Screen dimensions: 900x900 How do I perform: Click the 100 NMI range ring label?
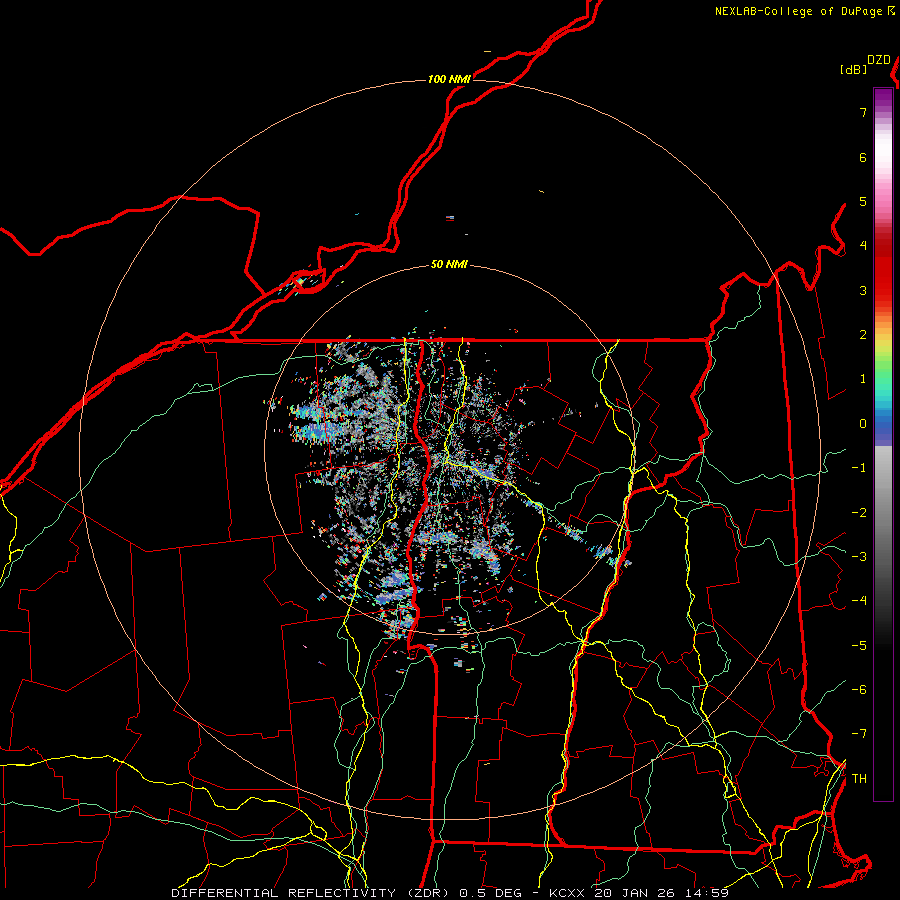click(449, 79)
